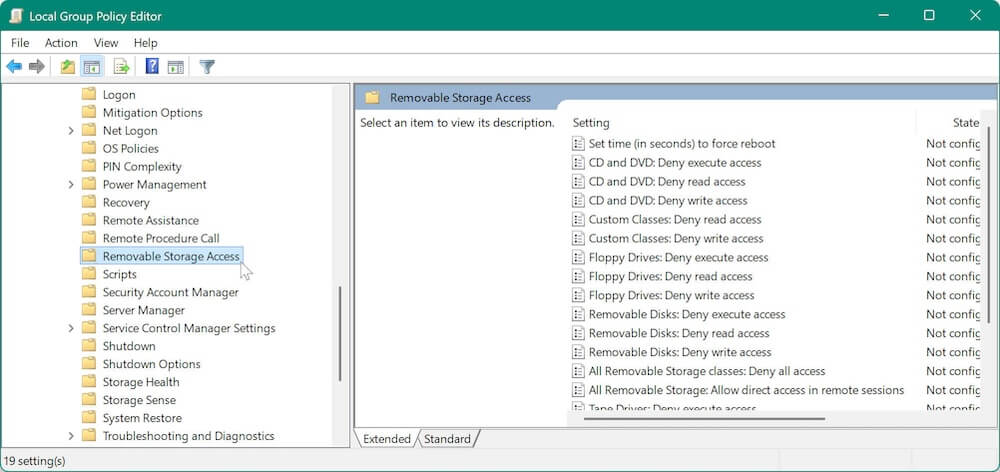This screenshot has height=472, width=1000.
Task: Click the Back arrow toolbar icon
Action: tap(14, 67)
